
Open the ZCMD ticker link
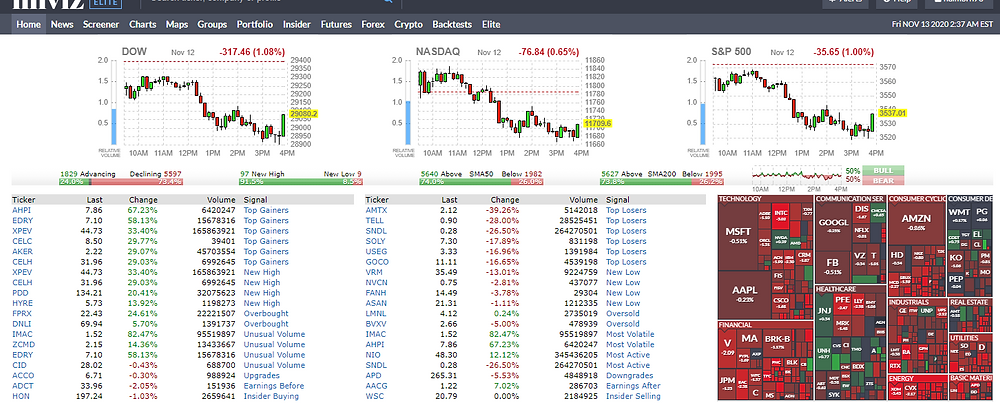(23, 344)
